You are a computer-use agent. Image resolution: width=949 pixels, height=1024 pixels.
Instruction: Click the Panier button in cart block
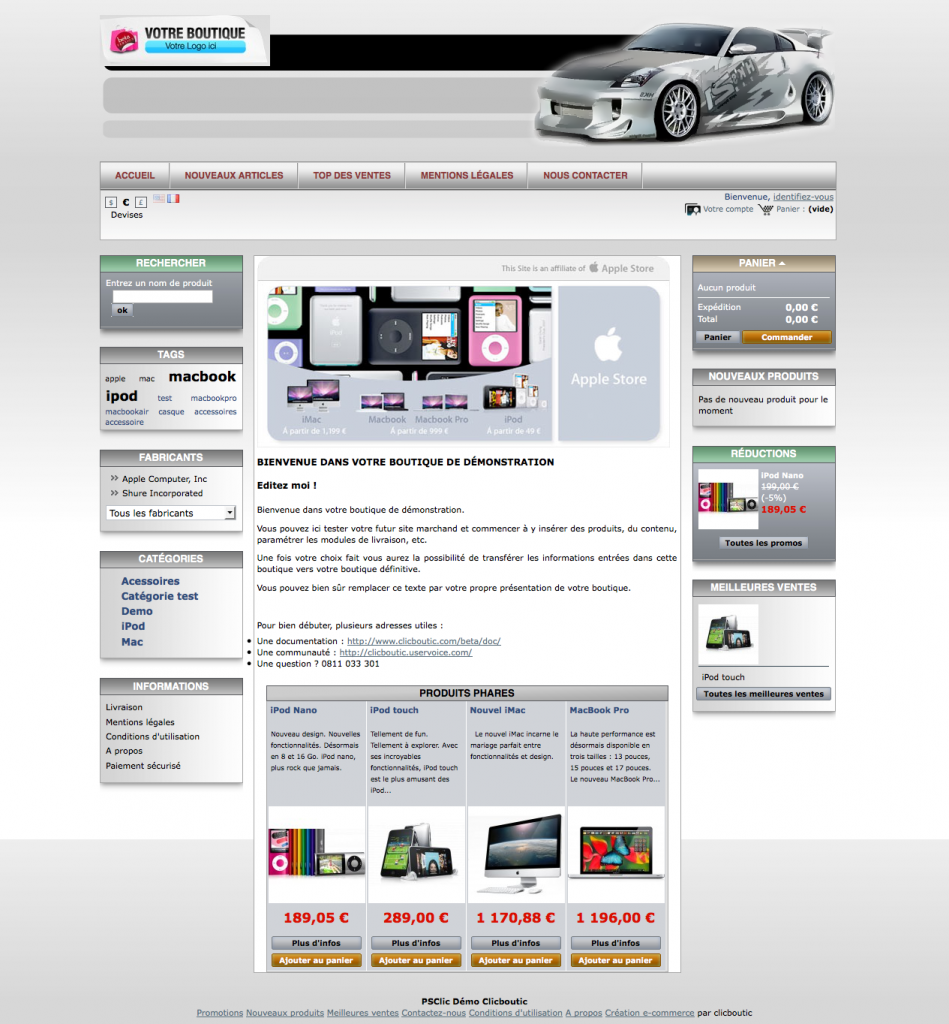pyautogui.click(x=717, y=338)
